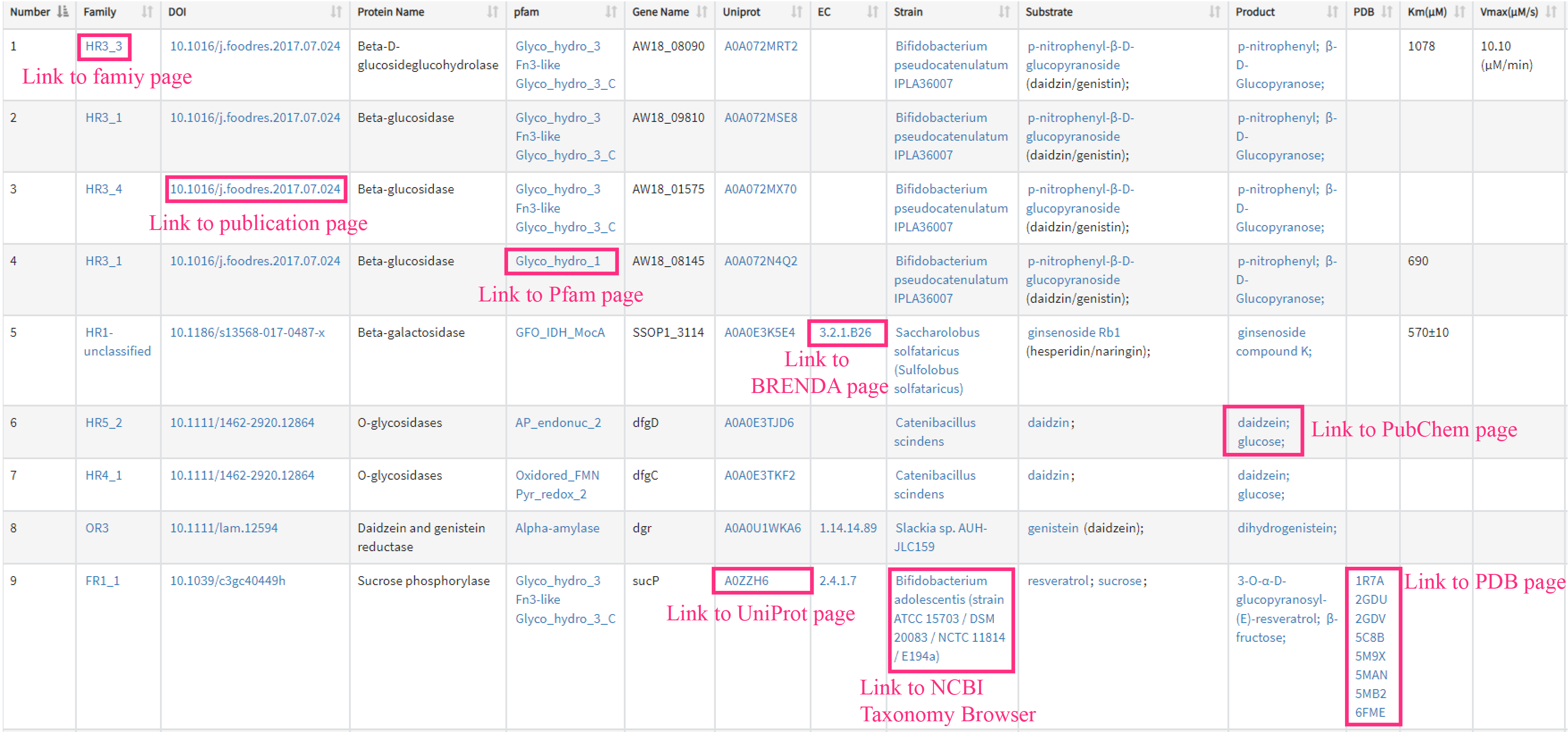Click the Km(µM) column sort icon
Image resolution: width=1568 pixels, height=732 pixels.
pos(1459,12)
